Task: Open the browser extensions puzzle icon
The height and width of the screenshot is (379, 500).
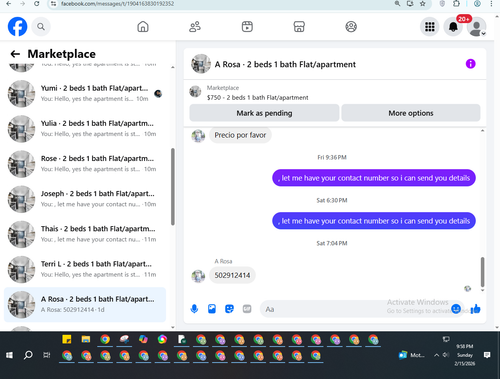Action: pos(456,4)
